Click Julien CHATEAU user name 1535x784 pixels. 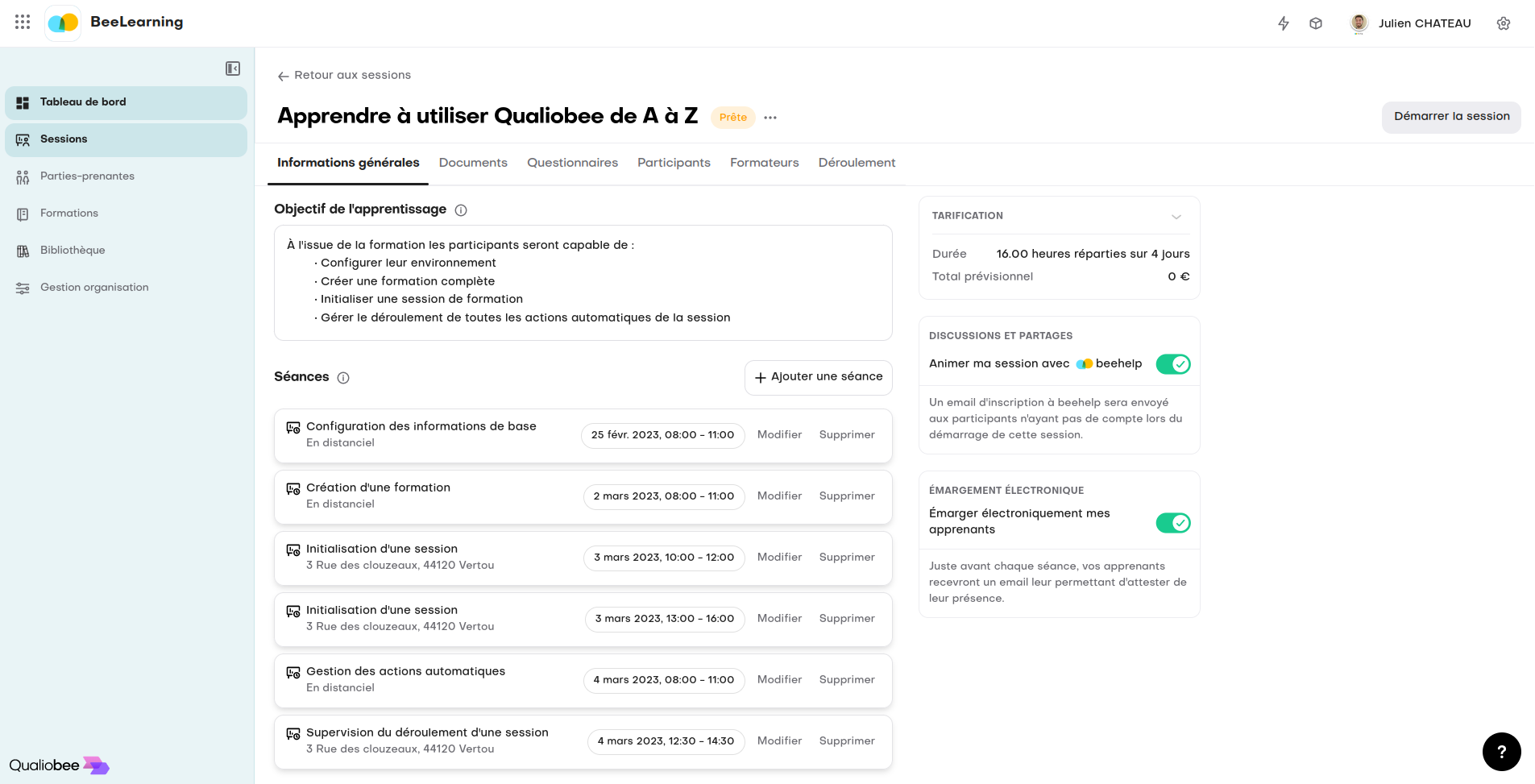(1425, 23)
